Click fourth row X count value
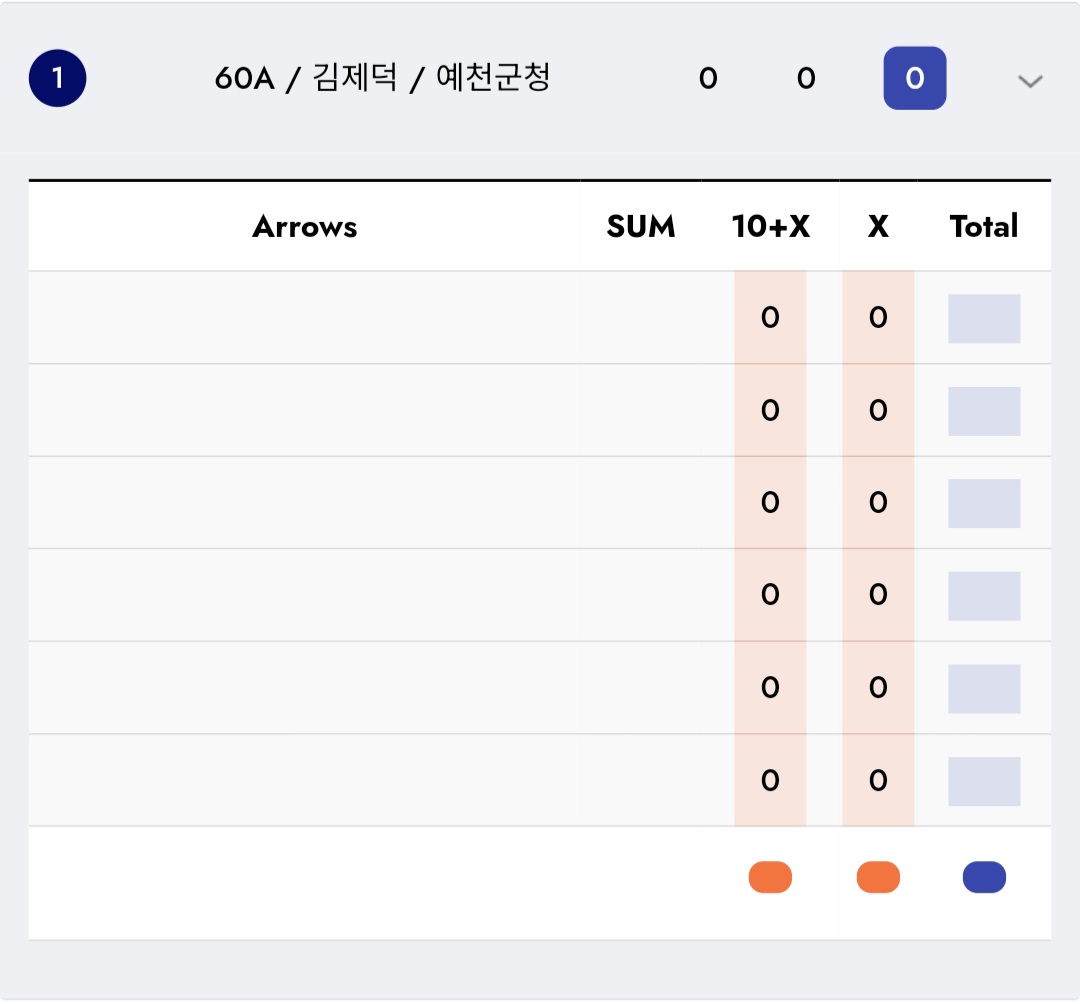Viewport: 1080px width, 1004px height. click(x=878, y=596)
